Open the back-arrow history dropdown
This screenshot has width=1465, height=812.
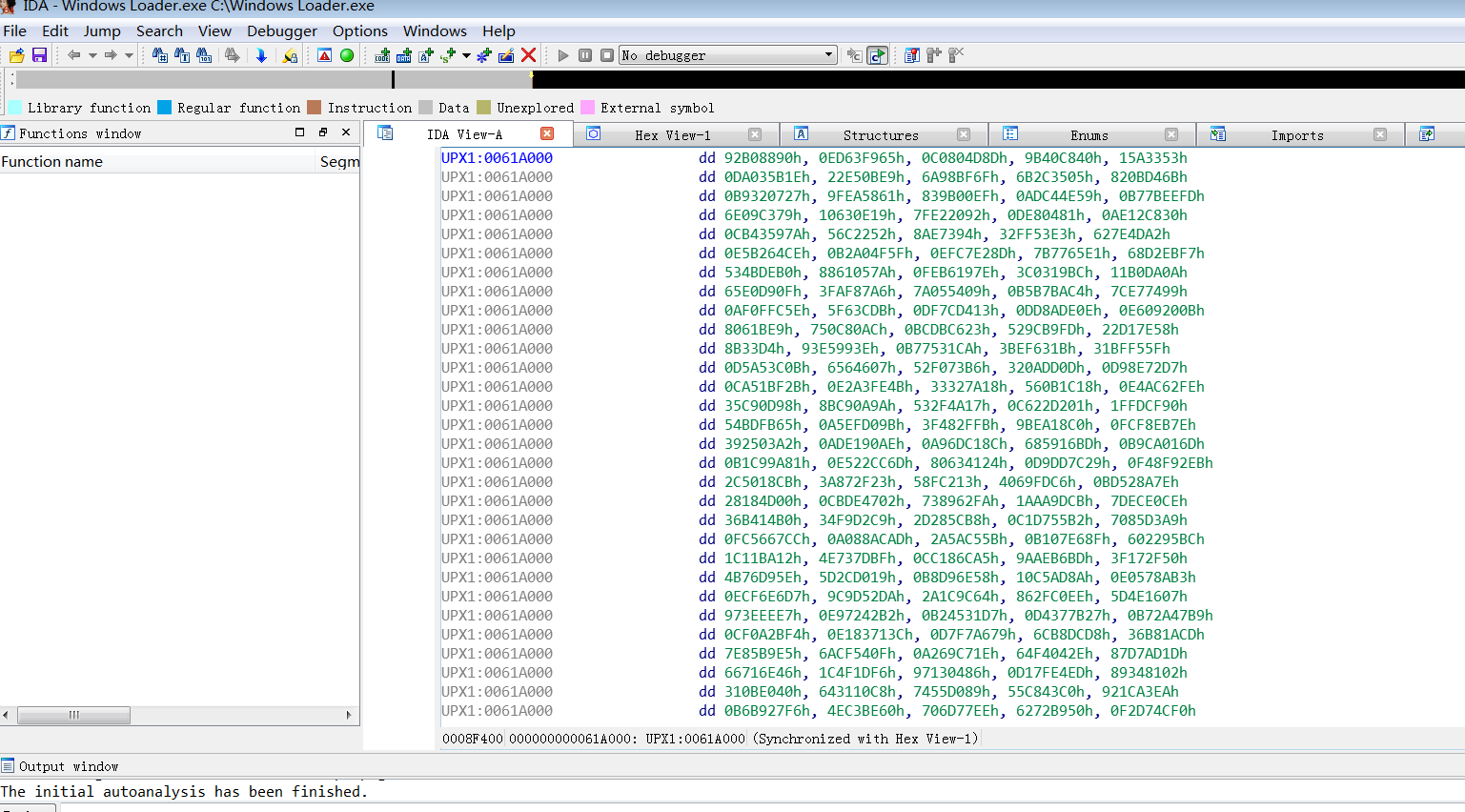coord(92,55)
